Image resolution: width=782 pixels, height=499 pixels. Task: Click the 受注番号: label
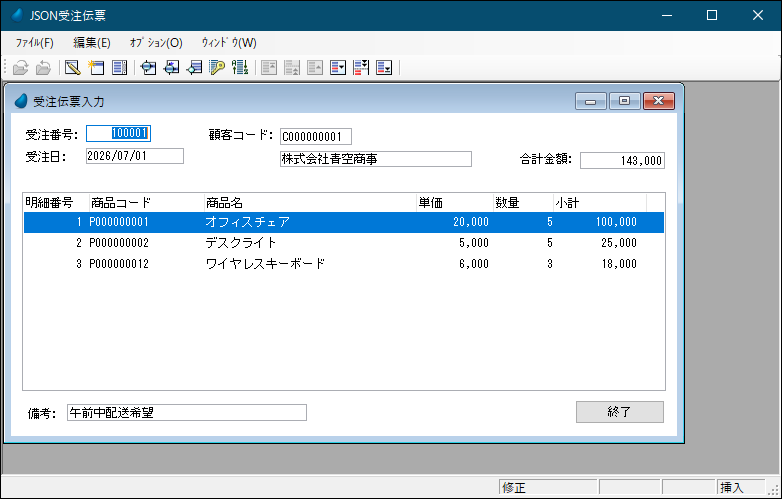pos(52,135)
